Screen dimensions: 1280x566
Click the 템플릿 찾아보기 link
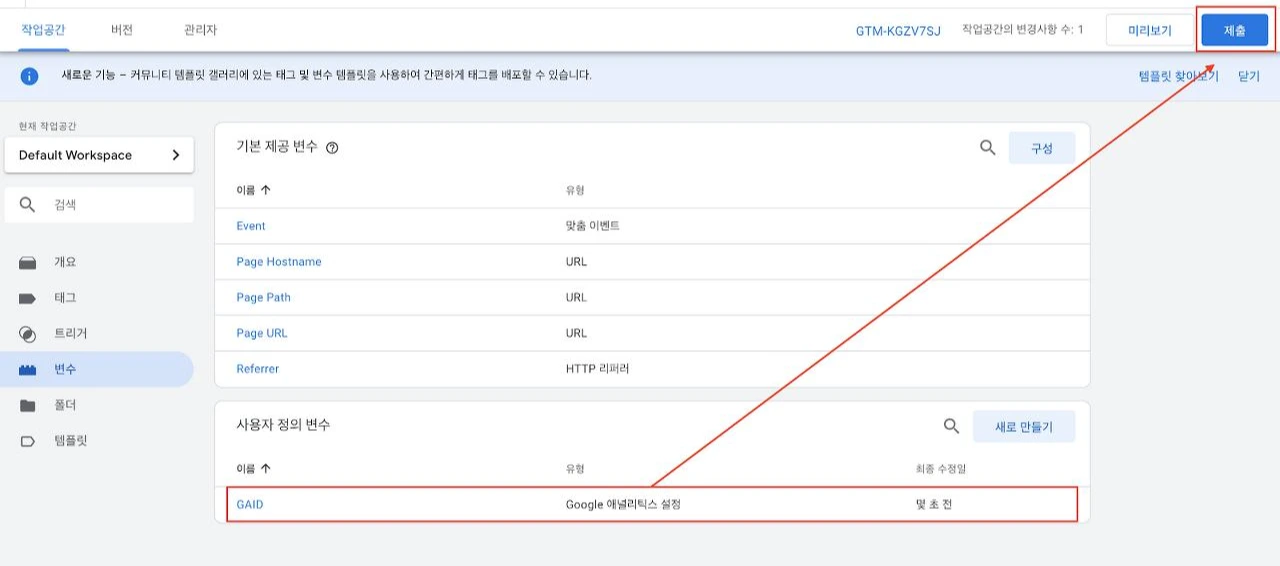click(1178, 76)
